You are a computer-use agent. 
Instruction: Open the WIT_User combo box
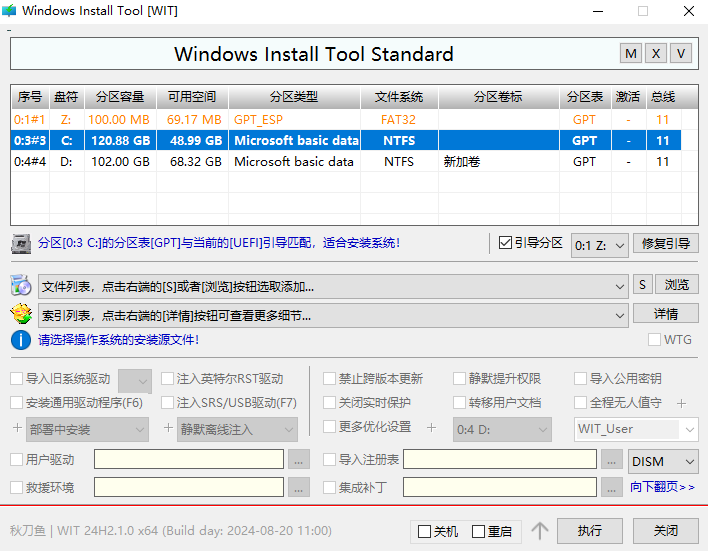click(636, 430)
